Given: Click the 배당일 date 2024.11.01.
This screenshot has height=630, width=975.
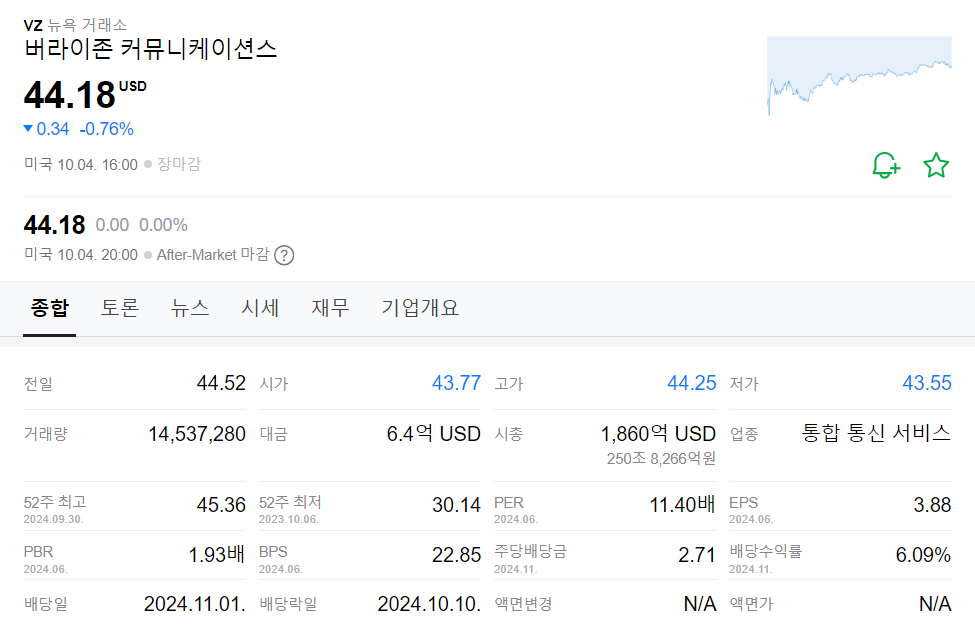Looking at the screenshot, I should (195, 604).
